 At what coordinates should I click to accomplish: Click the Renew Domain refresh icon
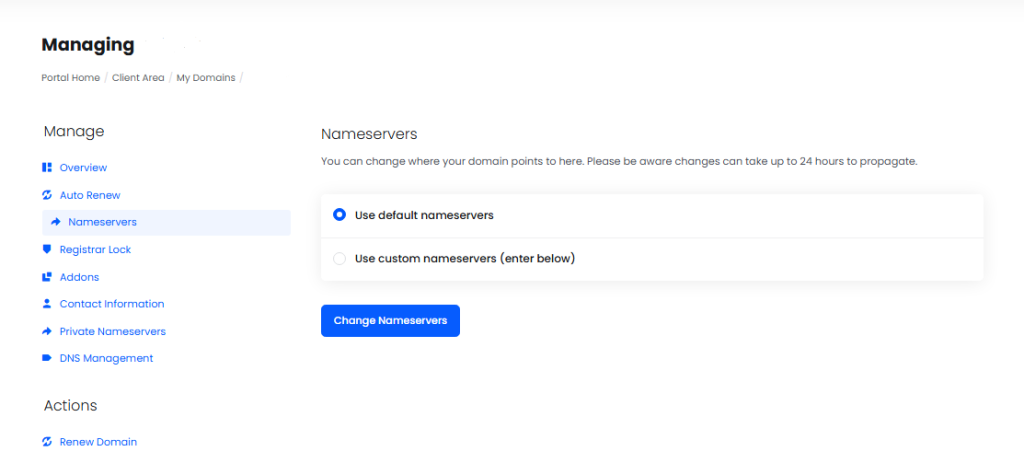47,442
